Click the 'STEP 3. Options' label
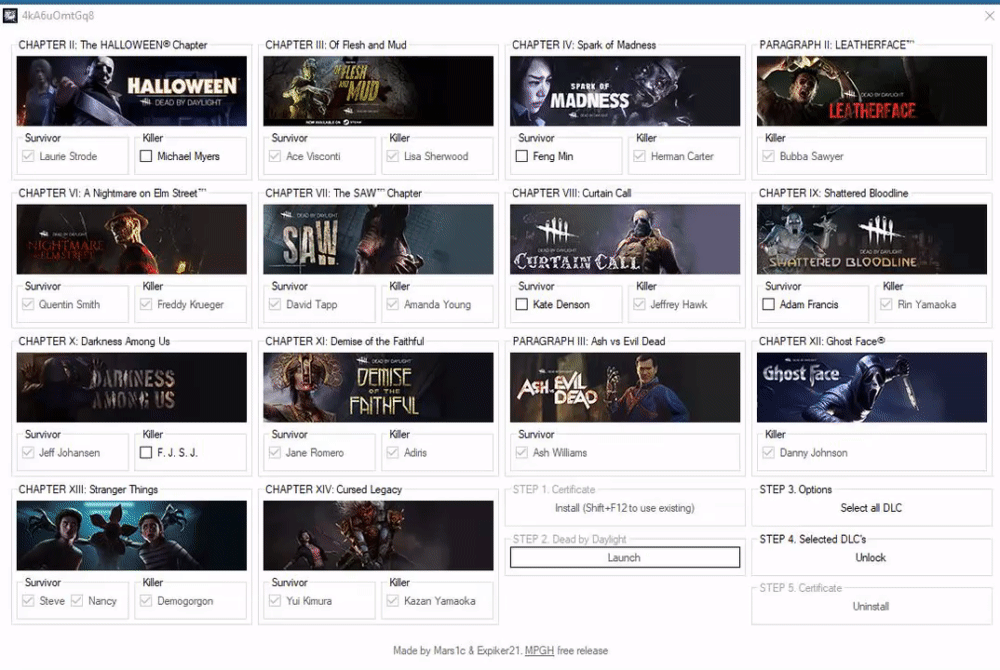Image resolution: width=1000 pixels, height=670 pixels. click(795, 490)
